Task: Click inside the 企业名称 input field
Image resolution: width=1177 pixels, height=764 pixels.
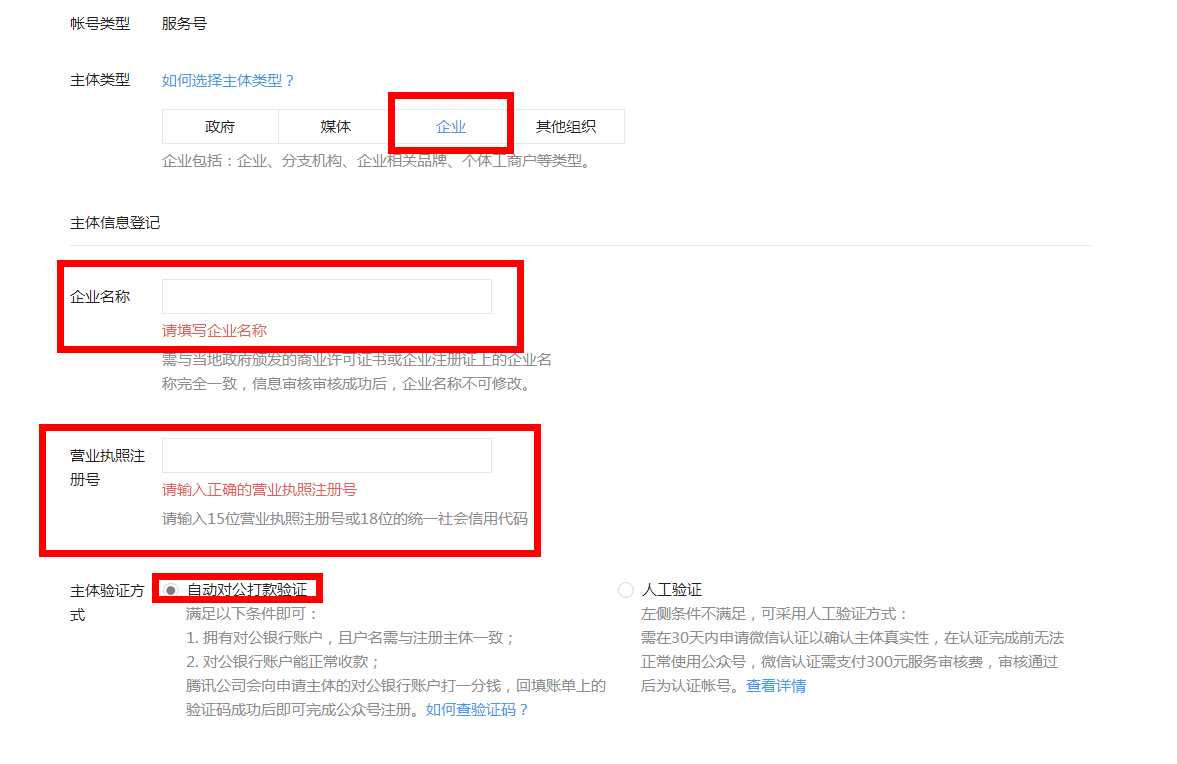Action: pyautogui.click(x=326, y=296)
